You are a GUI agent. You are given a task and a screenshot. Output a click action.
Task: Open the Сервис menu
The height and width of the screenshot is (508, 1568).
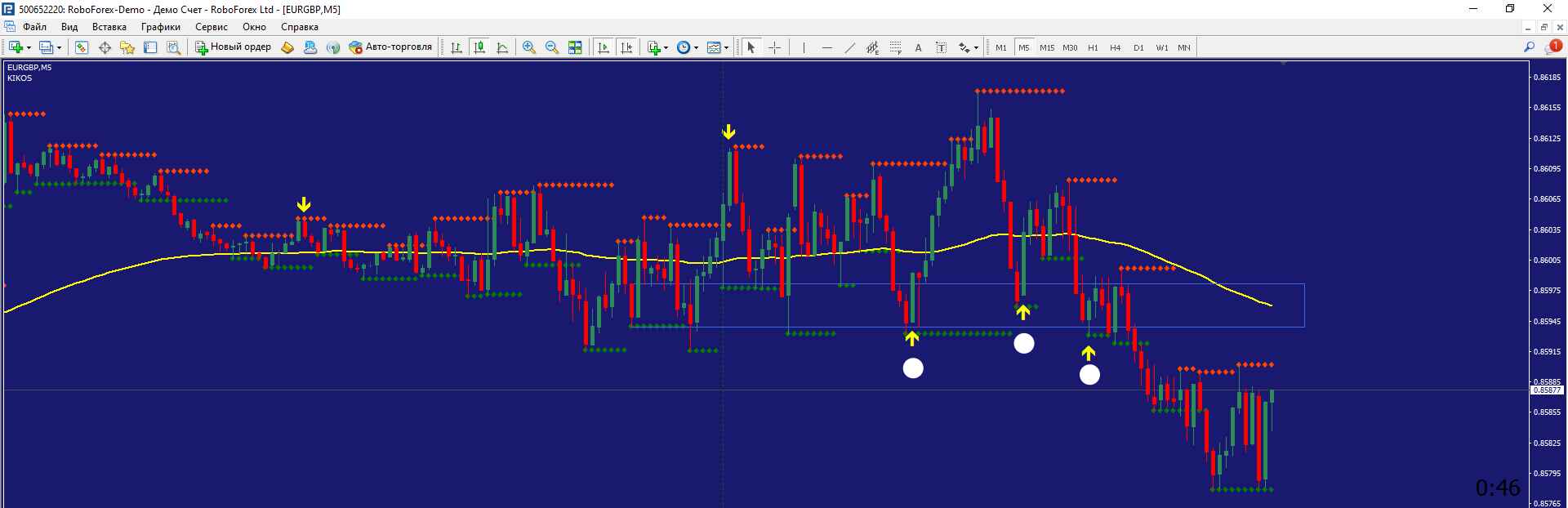tap(212, 27)
